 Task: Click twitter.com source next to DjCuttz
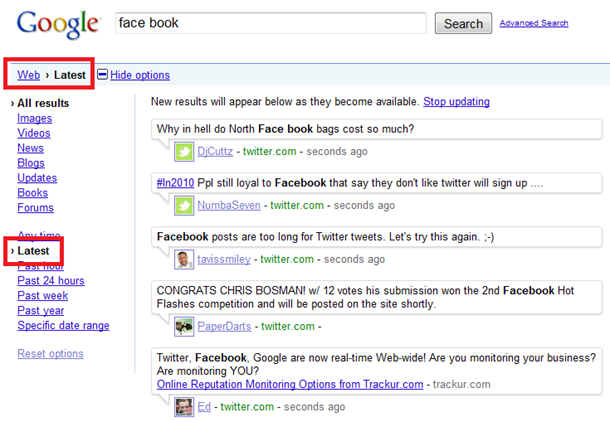[270, 151]
